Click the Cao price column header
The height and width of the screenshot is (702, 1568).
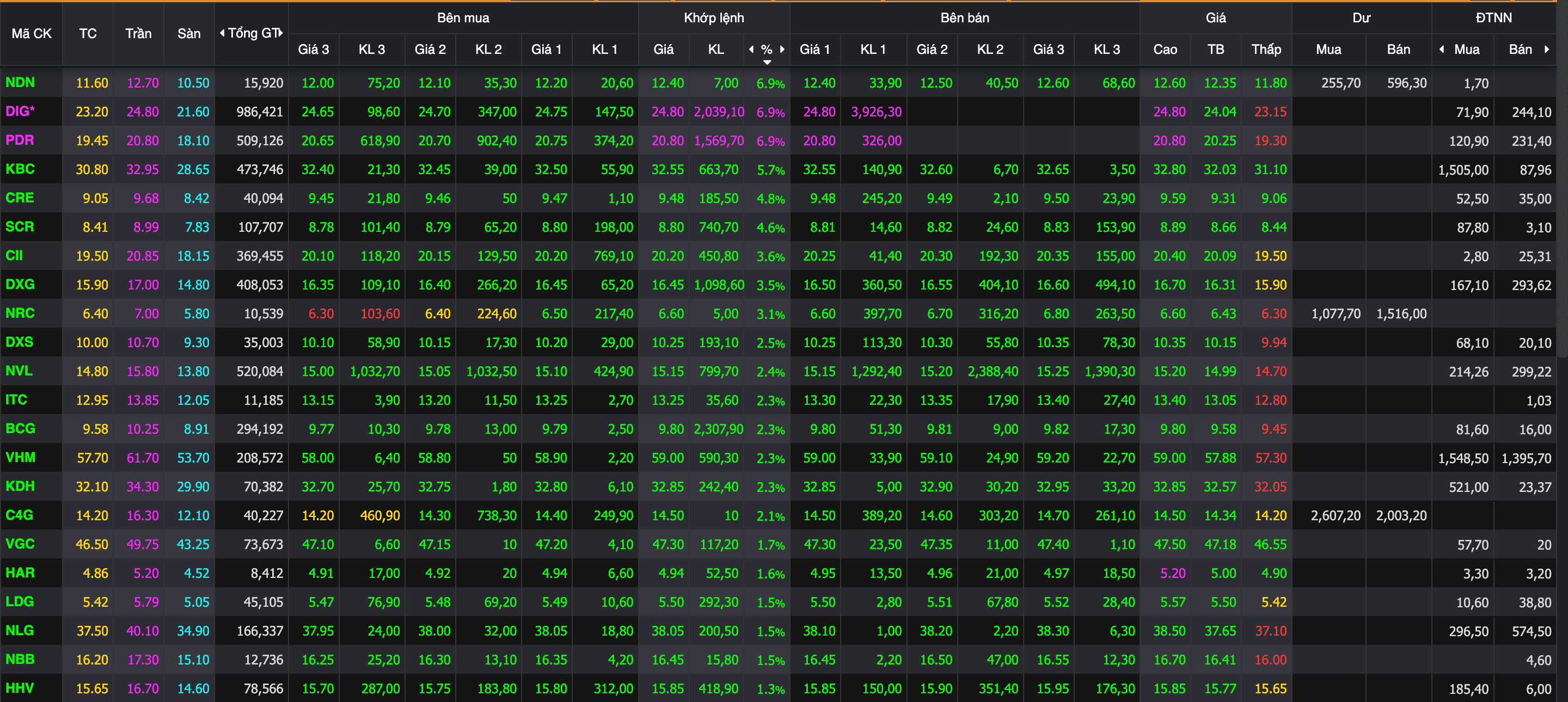(x=1165, y=50)
